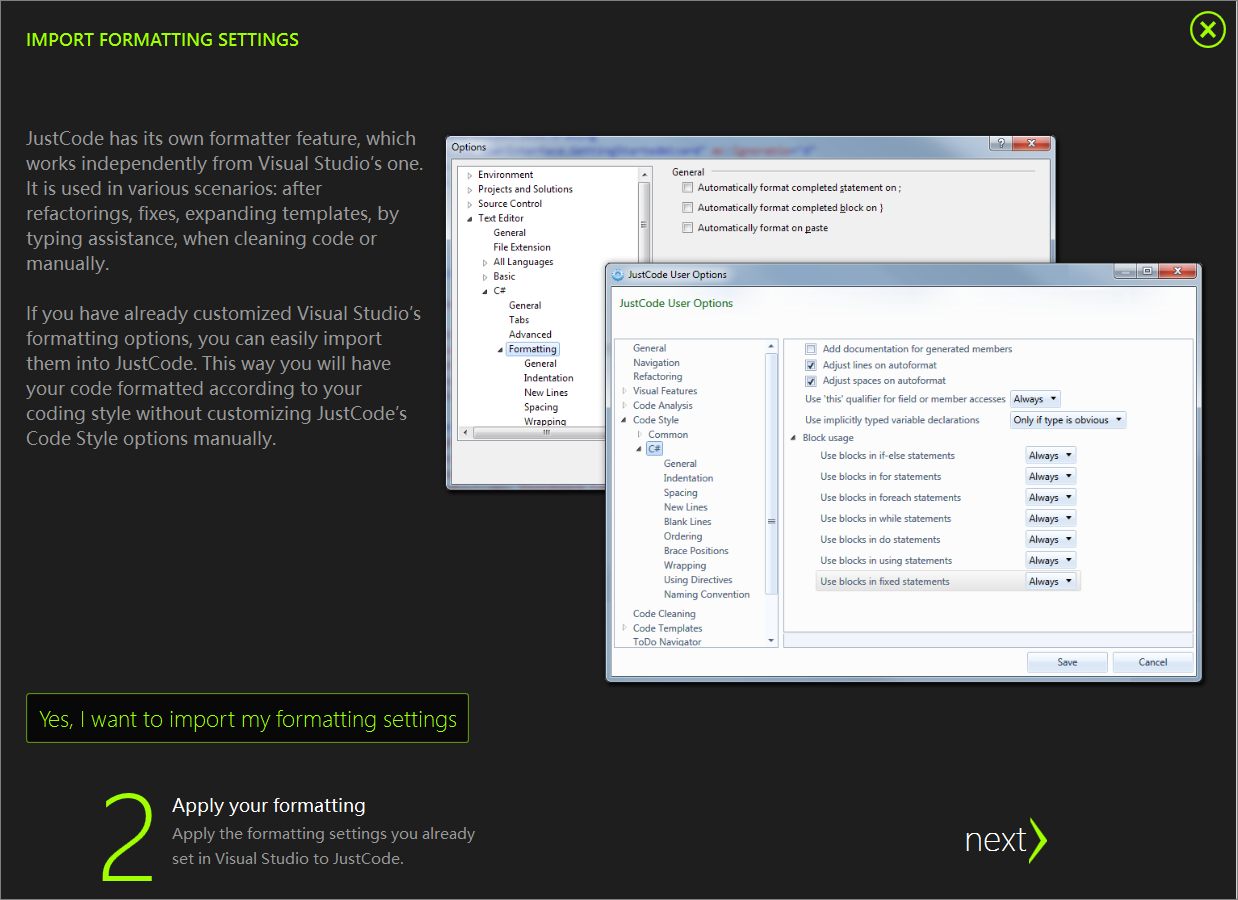Select File Extension in Options tree
Screen dimensions: 1238x900
coord(521,247)
